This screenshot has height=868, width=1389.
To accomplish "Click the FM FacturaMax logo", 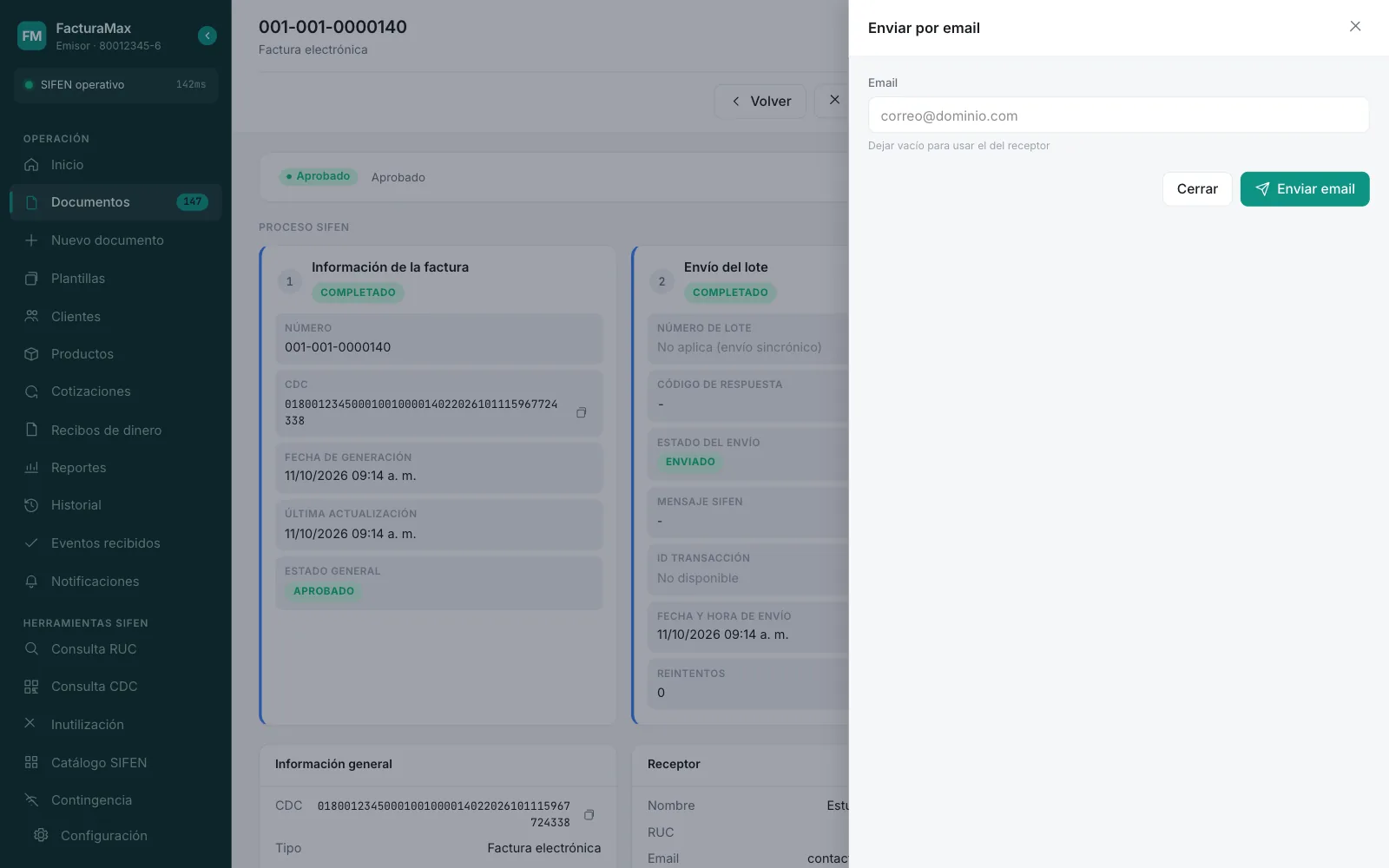I will (x=32, y=36).
